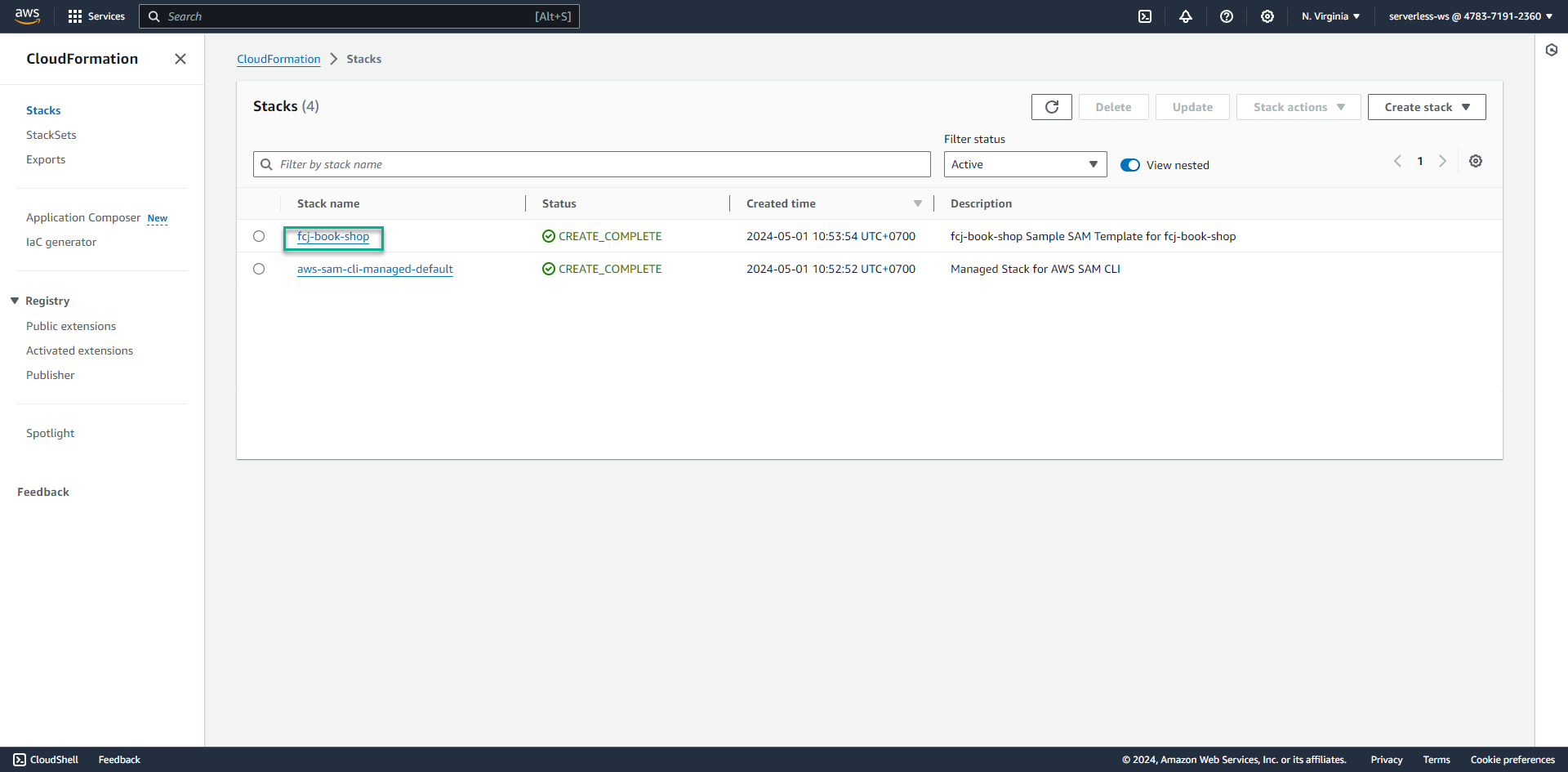Click the top AWS search box
This screenshot has height=772, width=1568.
pyautogui.click(x=359, y=16)
